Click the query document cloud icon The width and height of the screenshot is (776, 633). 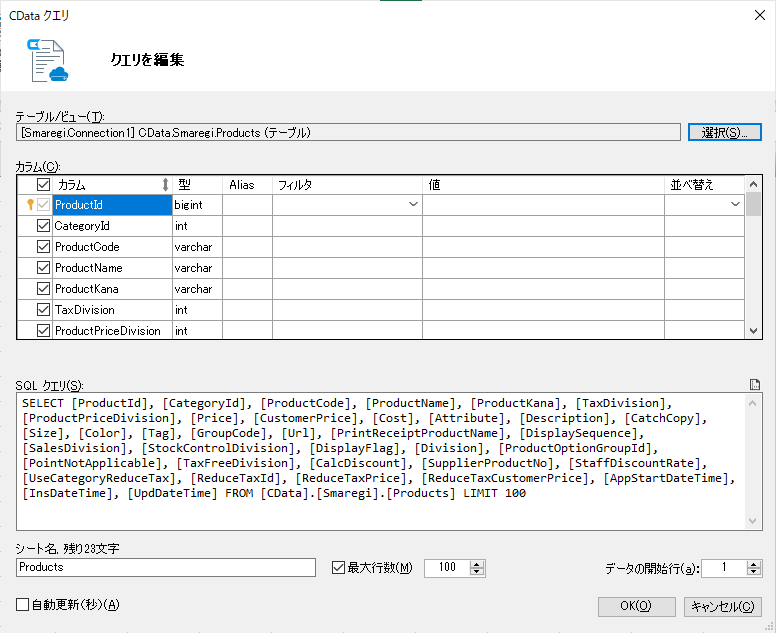(48, 60)
